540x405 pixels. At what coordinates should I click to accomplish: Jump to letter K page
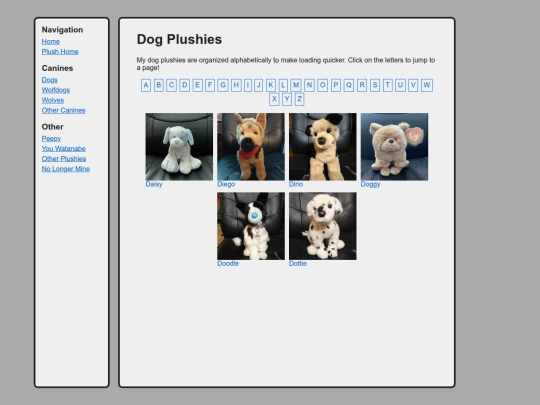tap(271, 85)
